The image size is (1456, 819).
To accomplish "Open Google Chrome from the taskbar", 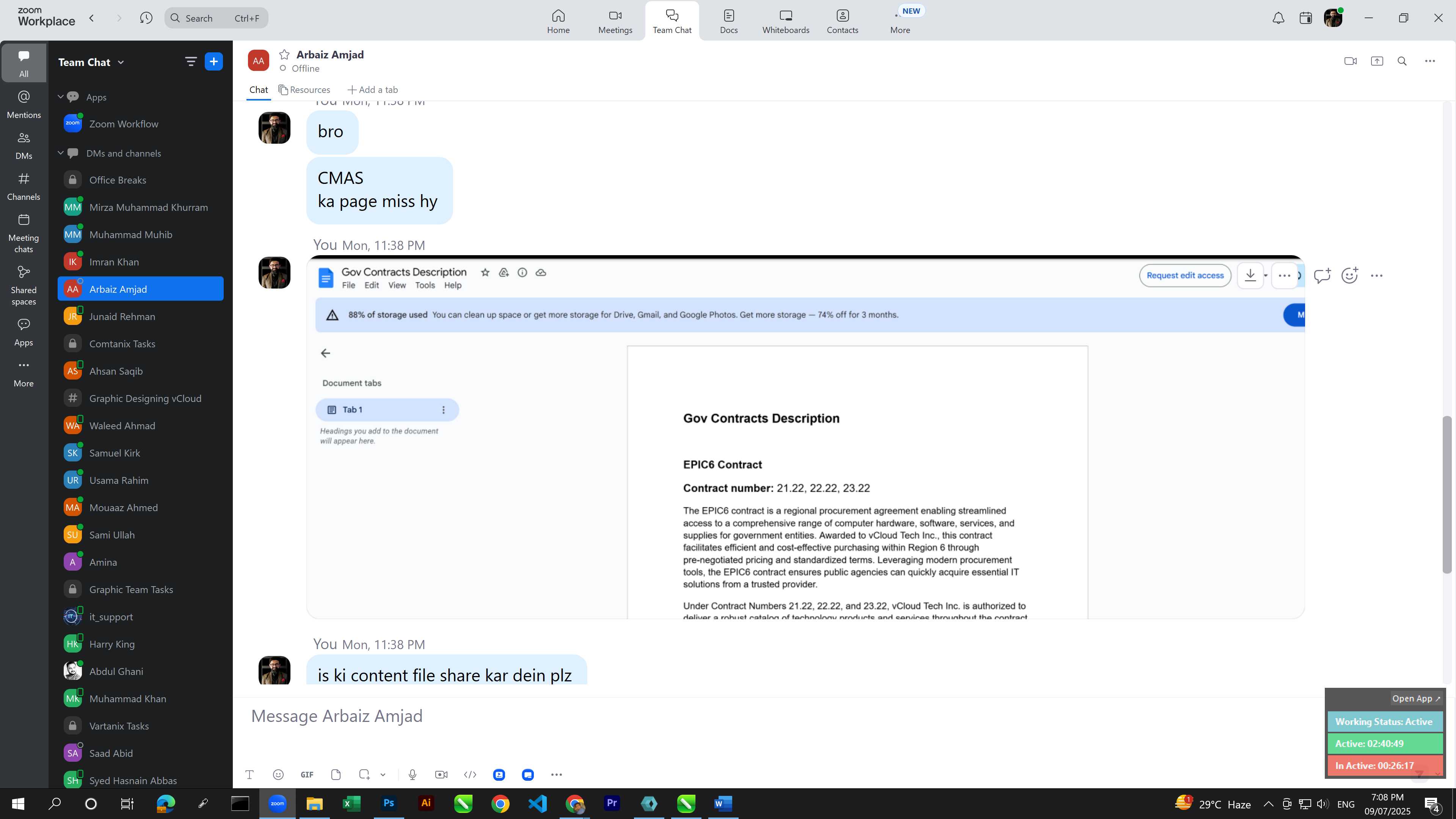I will tap(500, 803).
